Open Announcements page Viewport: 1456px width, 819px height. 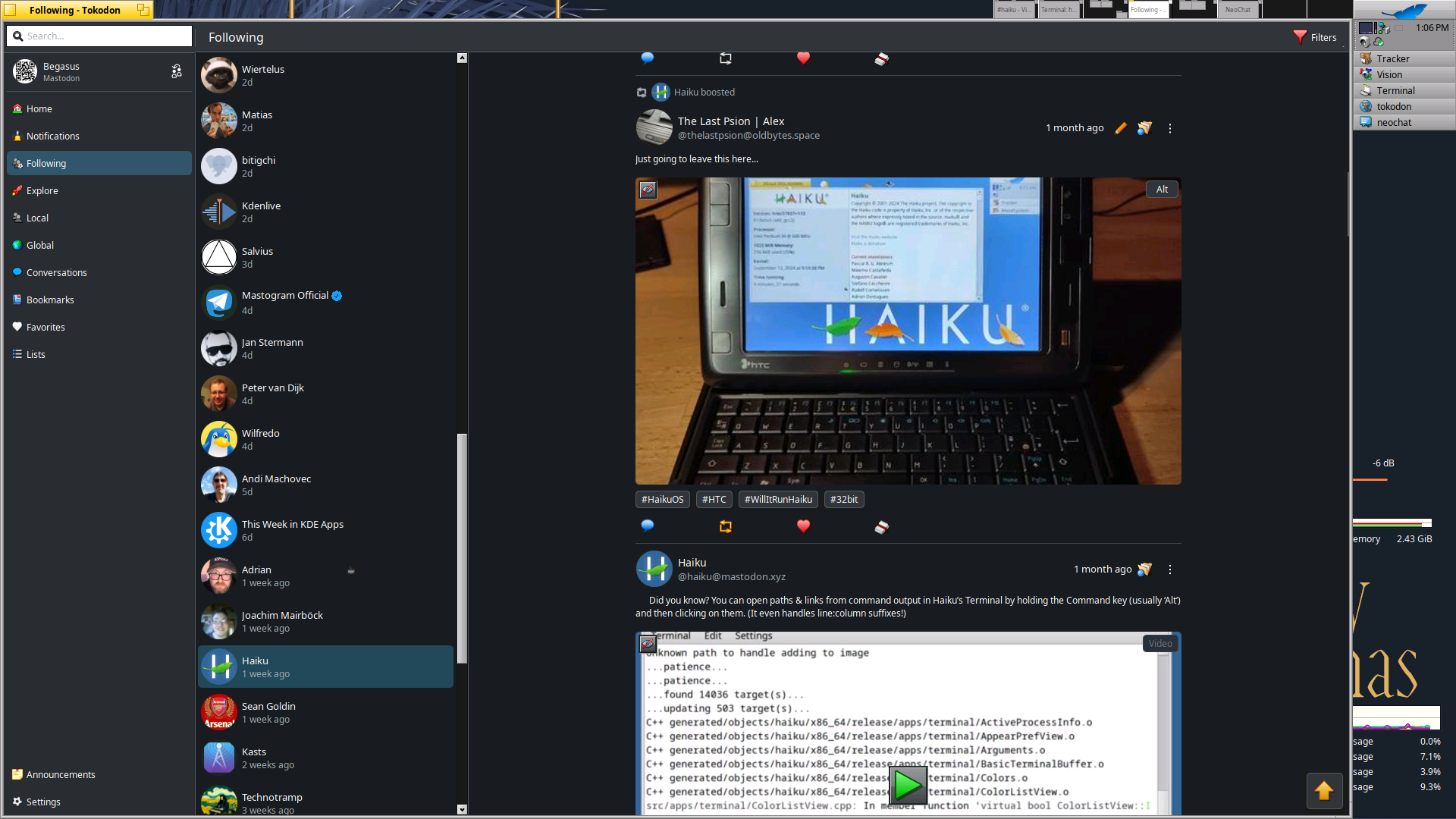99,775
